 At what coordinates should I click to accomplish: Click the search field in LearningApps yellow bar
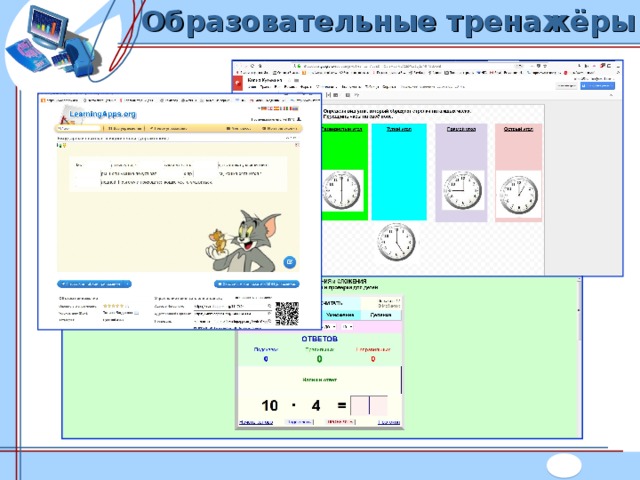coord(79,129)
